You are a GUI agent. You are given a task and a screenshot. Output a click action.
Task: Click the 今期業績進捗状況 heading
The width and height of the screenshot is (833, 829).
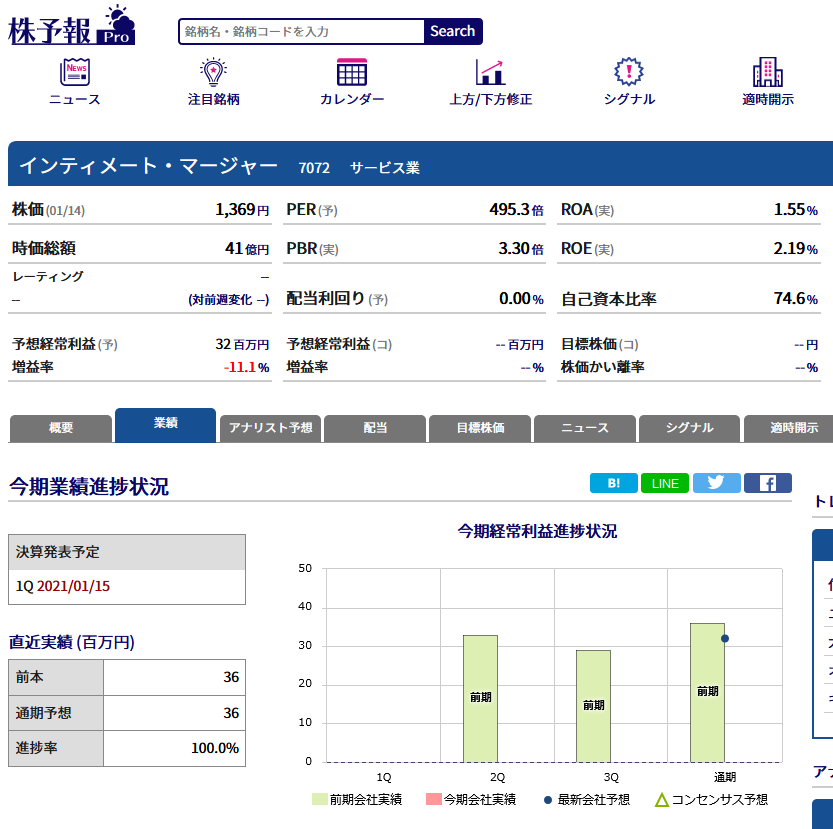[x=89, y=486]
